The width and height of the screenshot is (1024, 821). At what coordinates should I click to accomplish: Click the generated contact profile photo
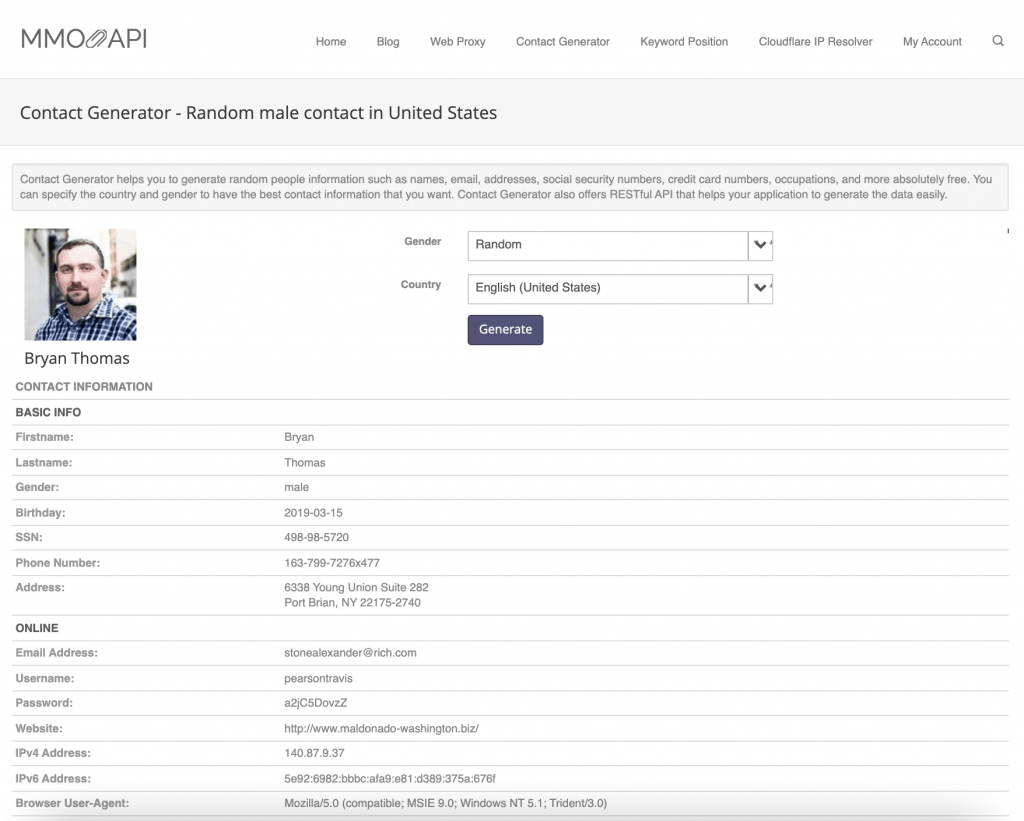tap(80, 285)
